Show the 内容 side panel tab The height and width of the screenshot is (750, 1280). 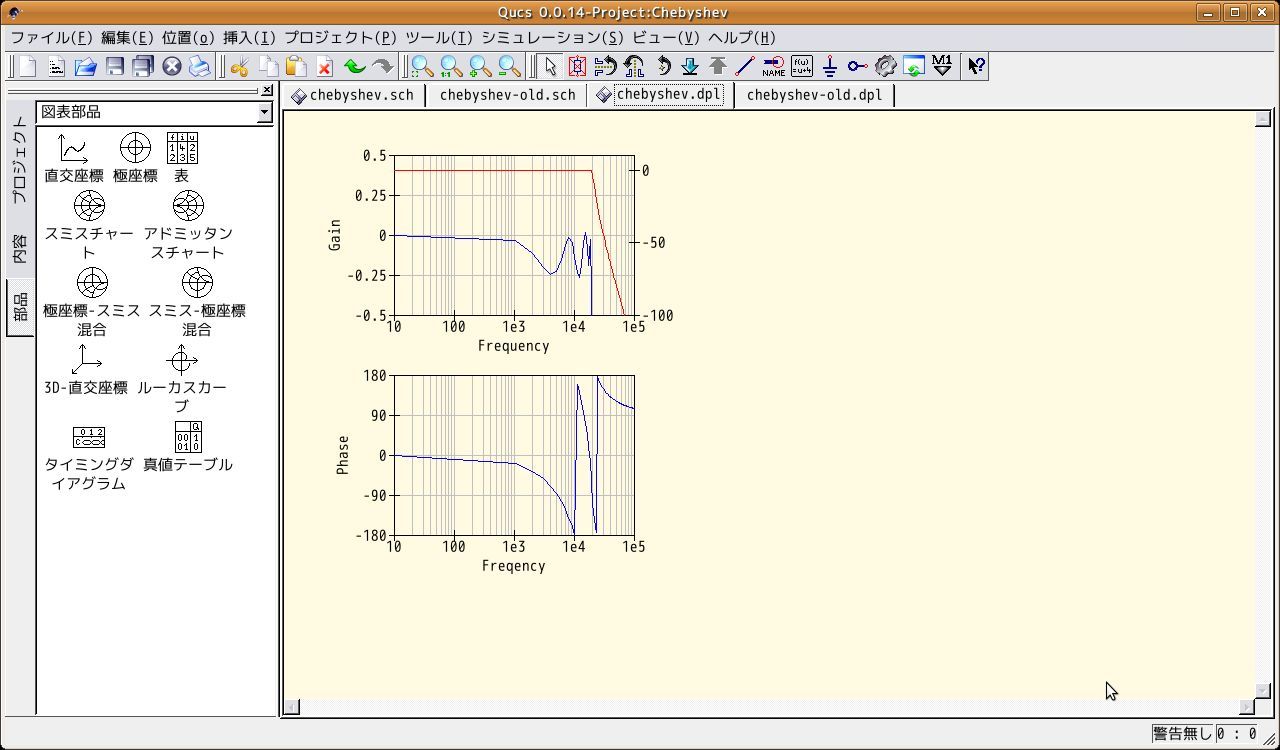(x=20, y=248)
